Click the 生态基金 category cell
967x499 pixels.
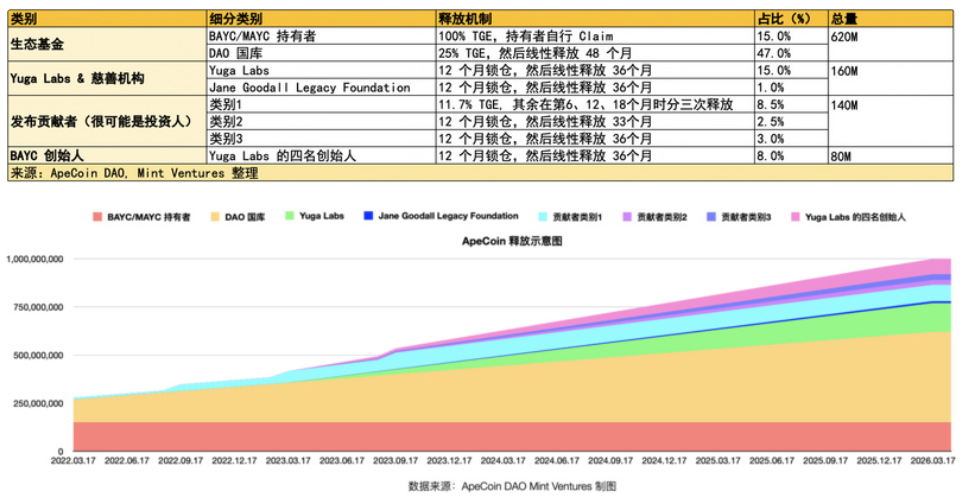(107, 44)
